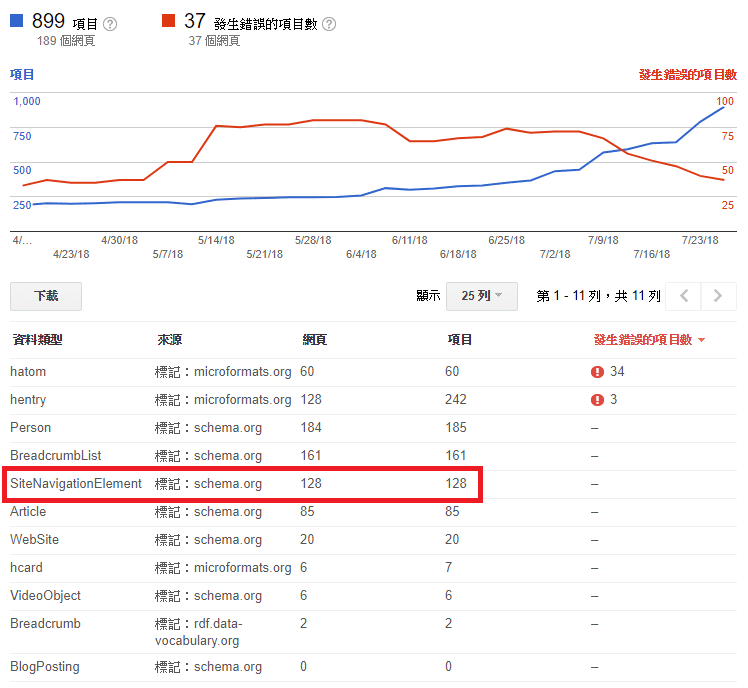Viewport: 748px width, 688px height.
Task: Select the Person data type row
Action: [x=30, y=428]
